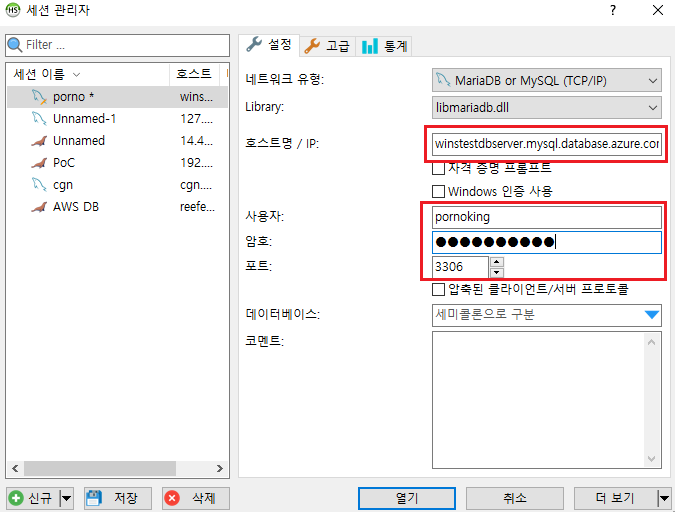Click the comment box scroll down arrow
Image resolution: width=675 pixels, height=512 pixels.
tap(651, 459)
